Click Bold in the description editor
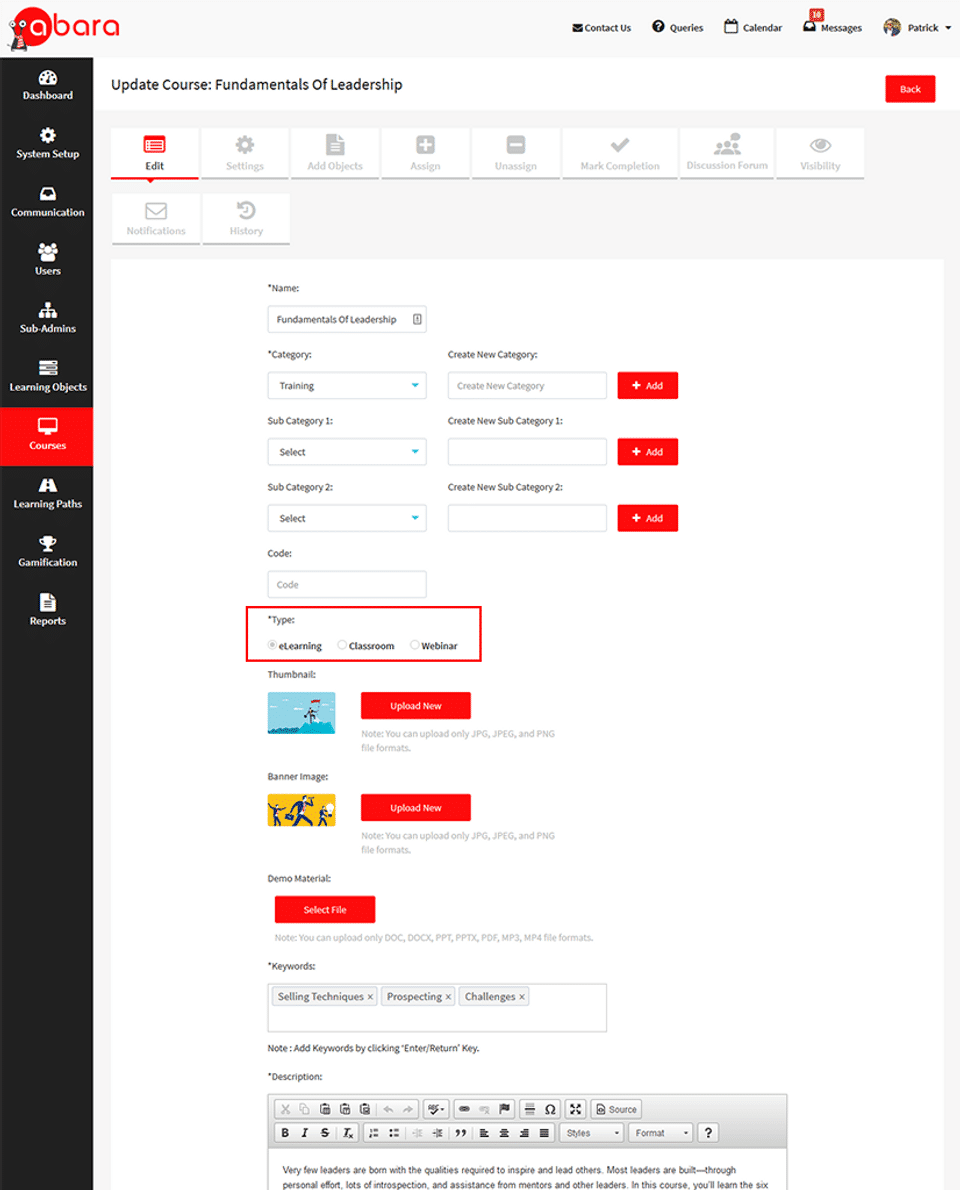960x1190 pixels. click(285, 1132)
